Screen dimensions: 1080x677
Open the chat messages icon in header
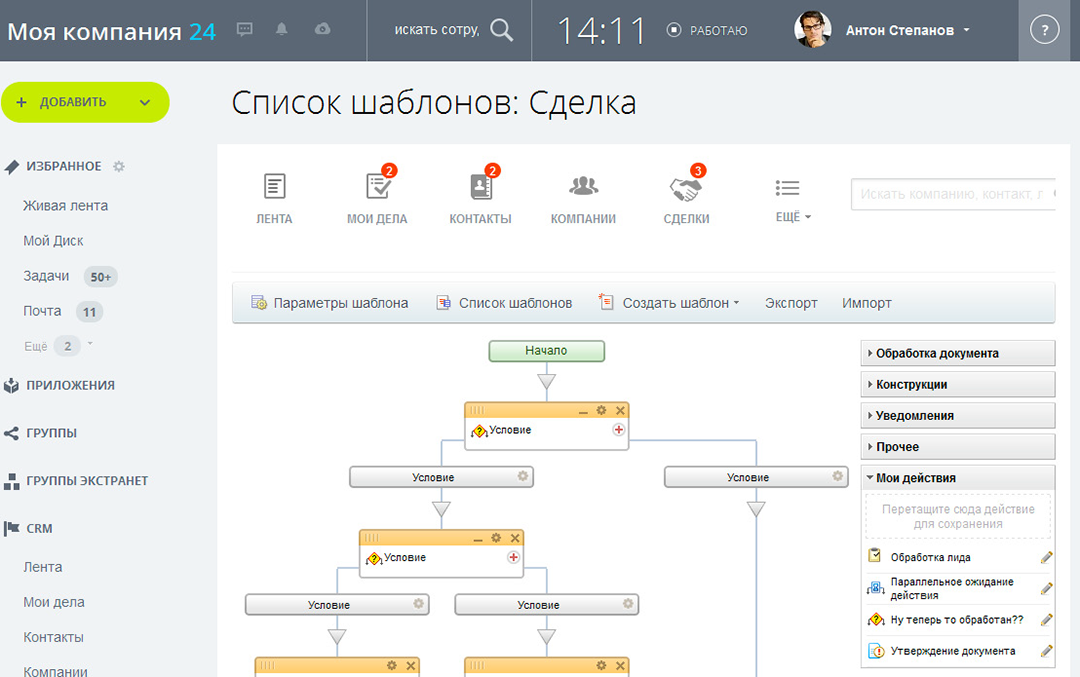coord(245,30)
